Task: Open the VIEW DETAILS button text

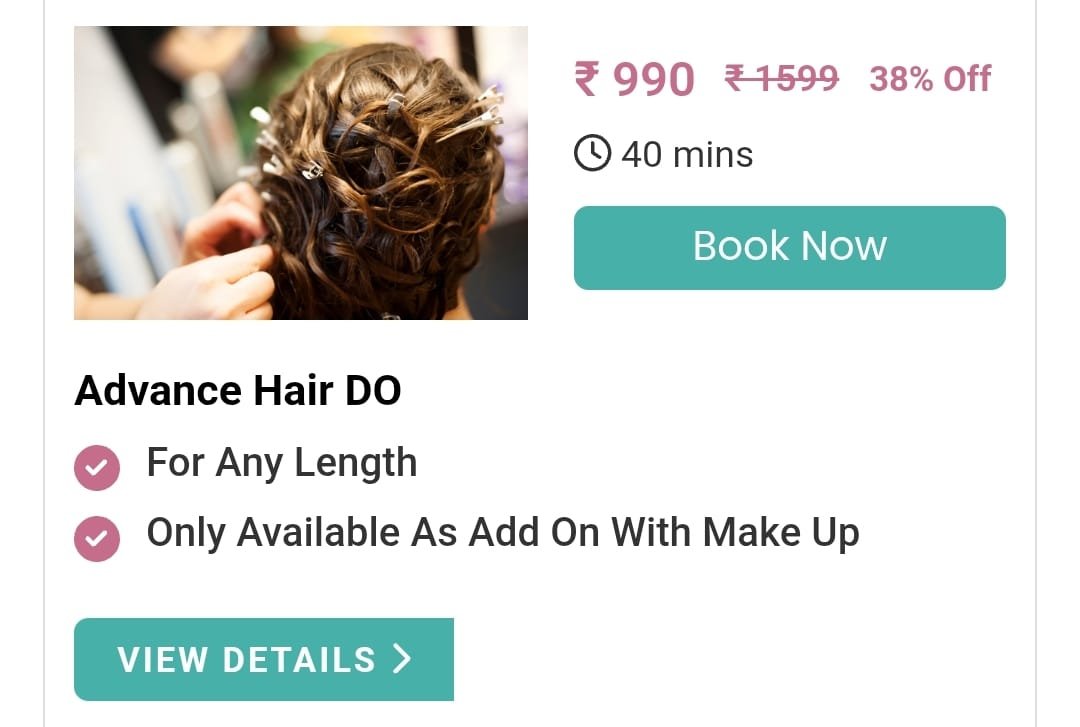Action: point(247,659)
